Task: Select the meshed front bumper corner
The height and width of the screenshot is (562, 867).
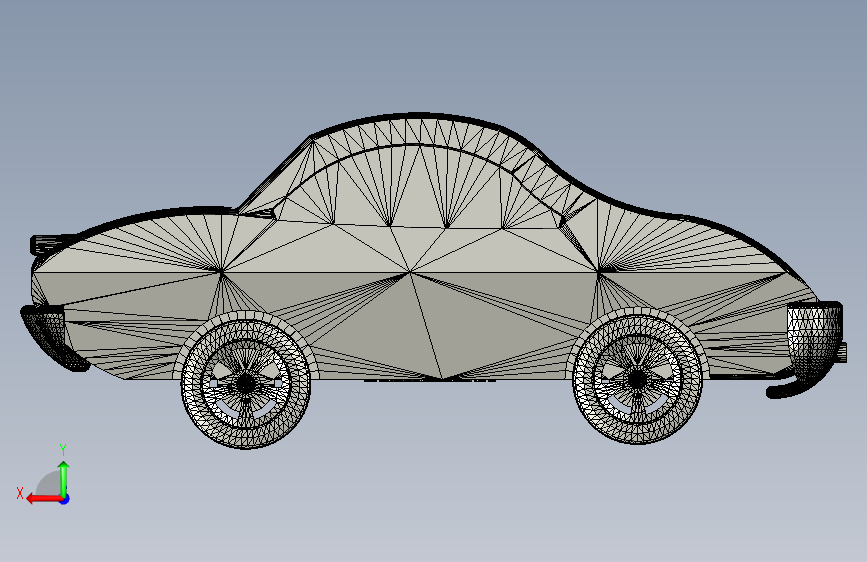Action: (50, 336)
